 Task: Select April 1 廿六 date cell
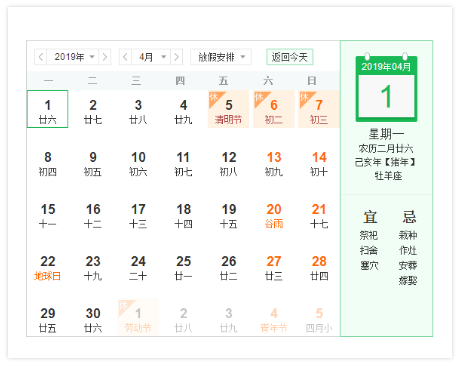(x=47, y=109)
